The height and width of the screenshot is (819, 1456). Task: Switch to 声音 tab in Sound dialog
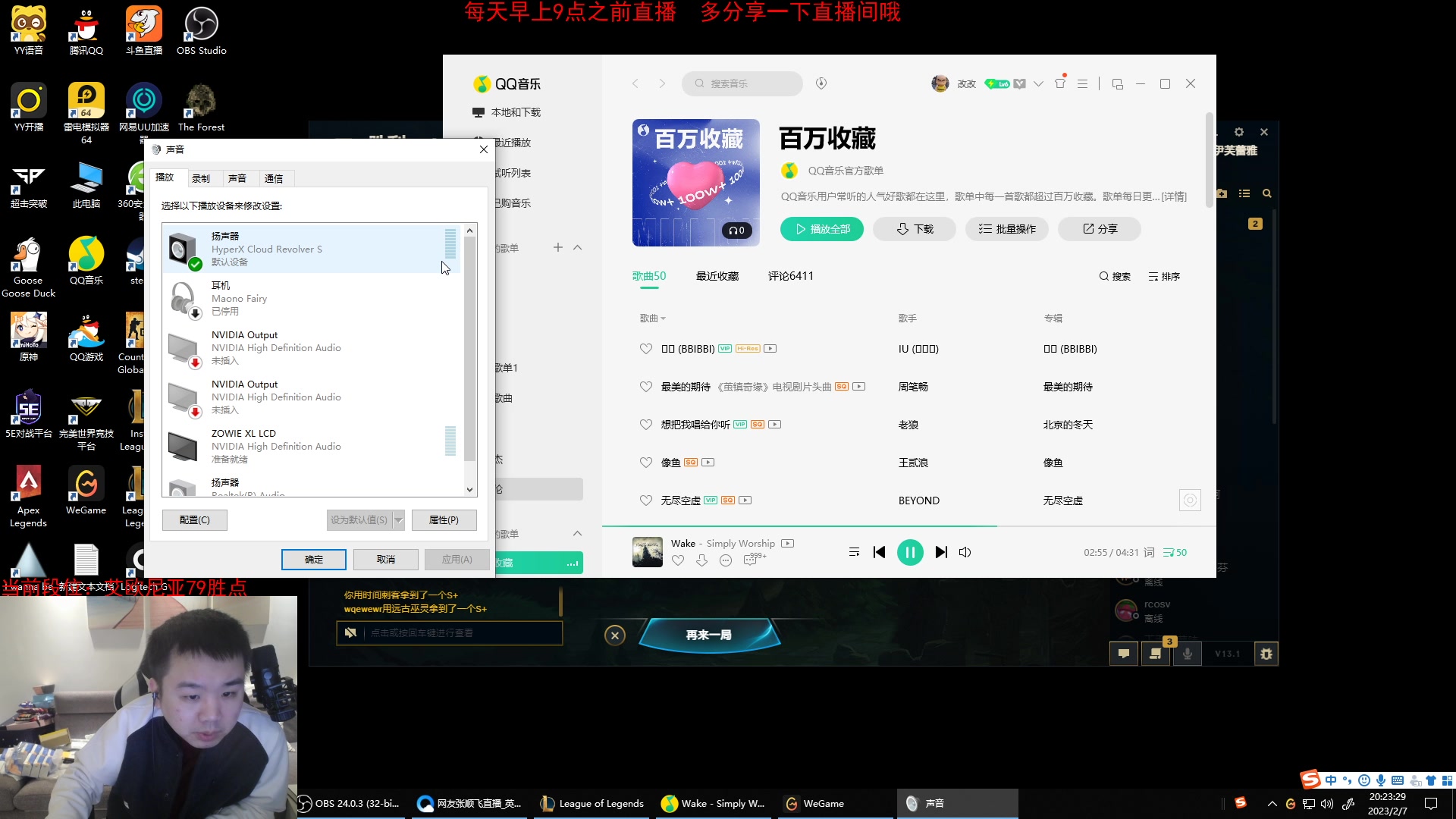(237, 178)
